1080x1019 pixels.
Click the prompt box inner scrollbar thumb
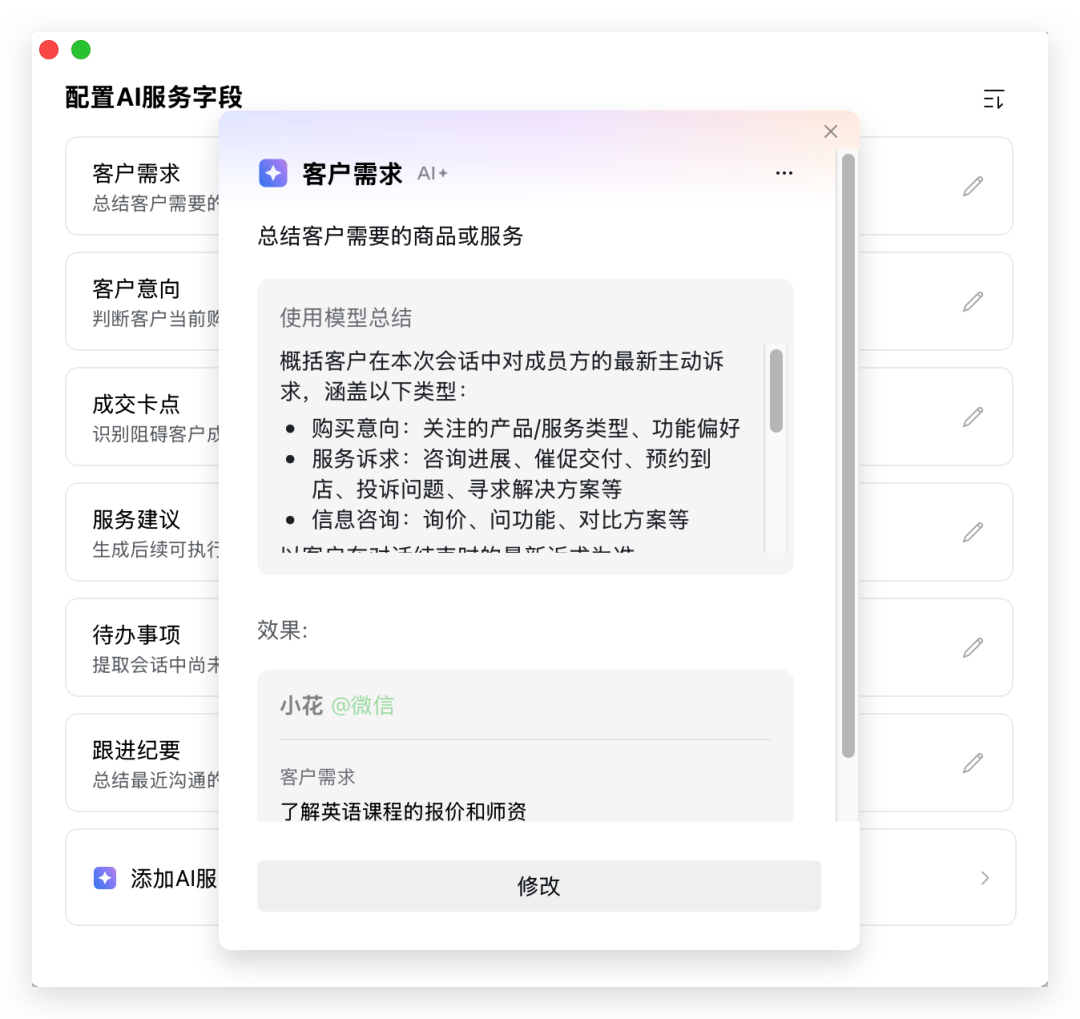pyautogui.click(x=776, y=391)
